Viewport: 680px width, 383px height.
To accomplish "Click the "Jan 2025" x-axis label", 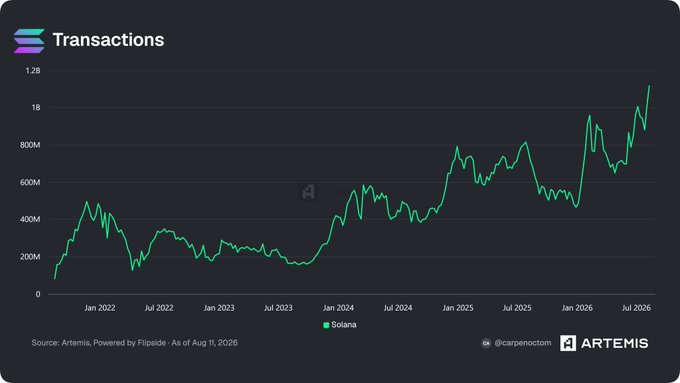I will pyautogui.click(x=458, y=308).
